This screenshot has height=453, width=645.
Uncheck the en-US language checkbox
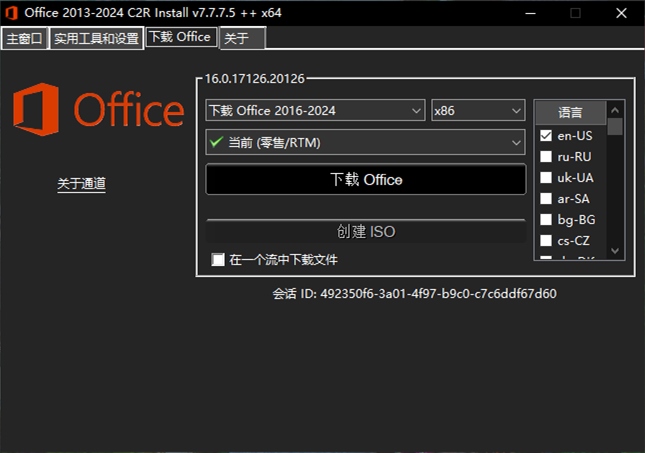click(x=546, y=135)
